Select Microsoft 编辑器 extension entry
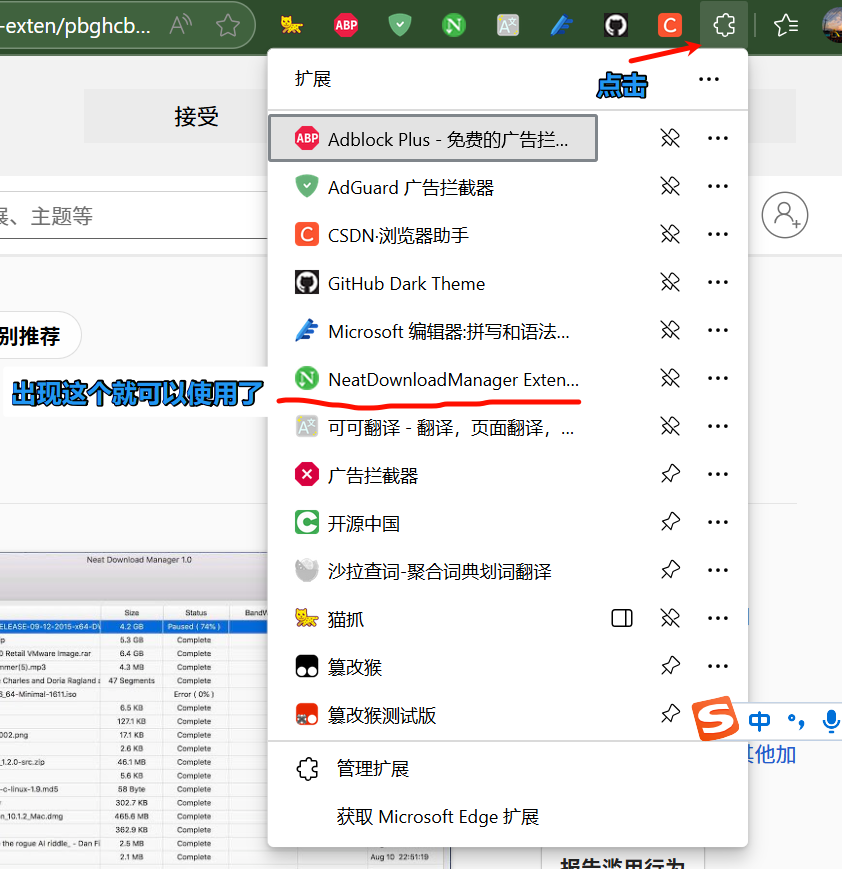Screen dimensions: 842x869 pyautogui.click(x=433, y=331)
